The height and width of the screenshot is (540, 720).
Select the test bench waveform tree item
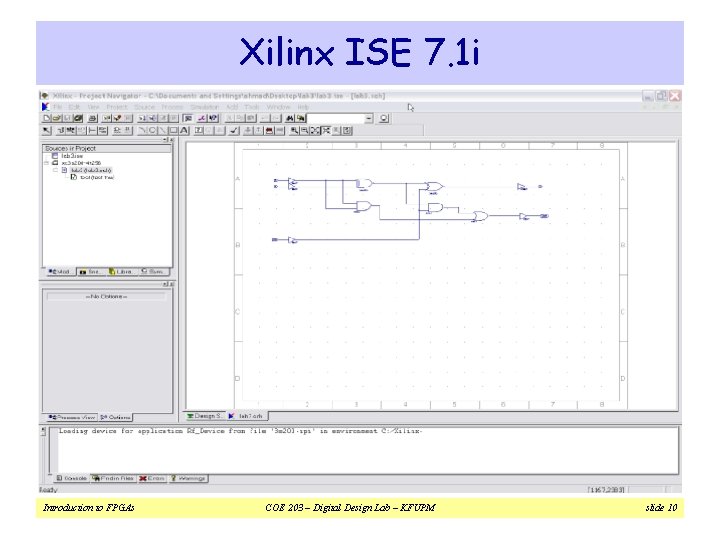point(97,177)
